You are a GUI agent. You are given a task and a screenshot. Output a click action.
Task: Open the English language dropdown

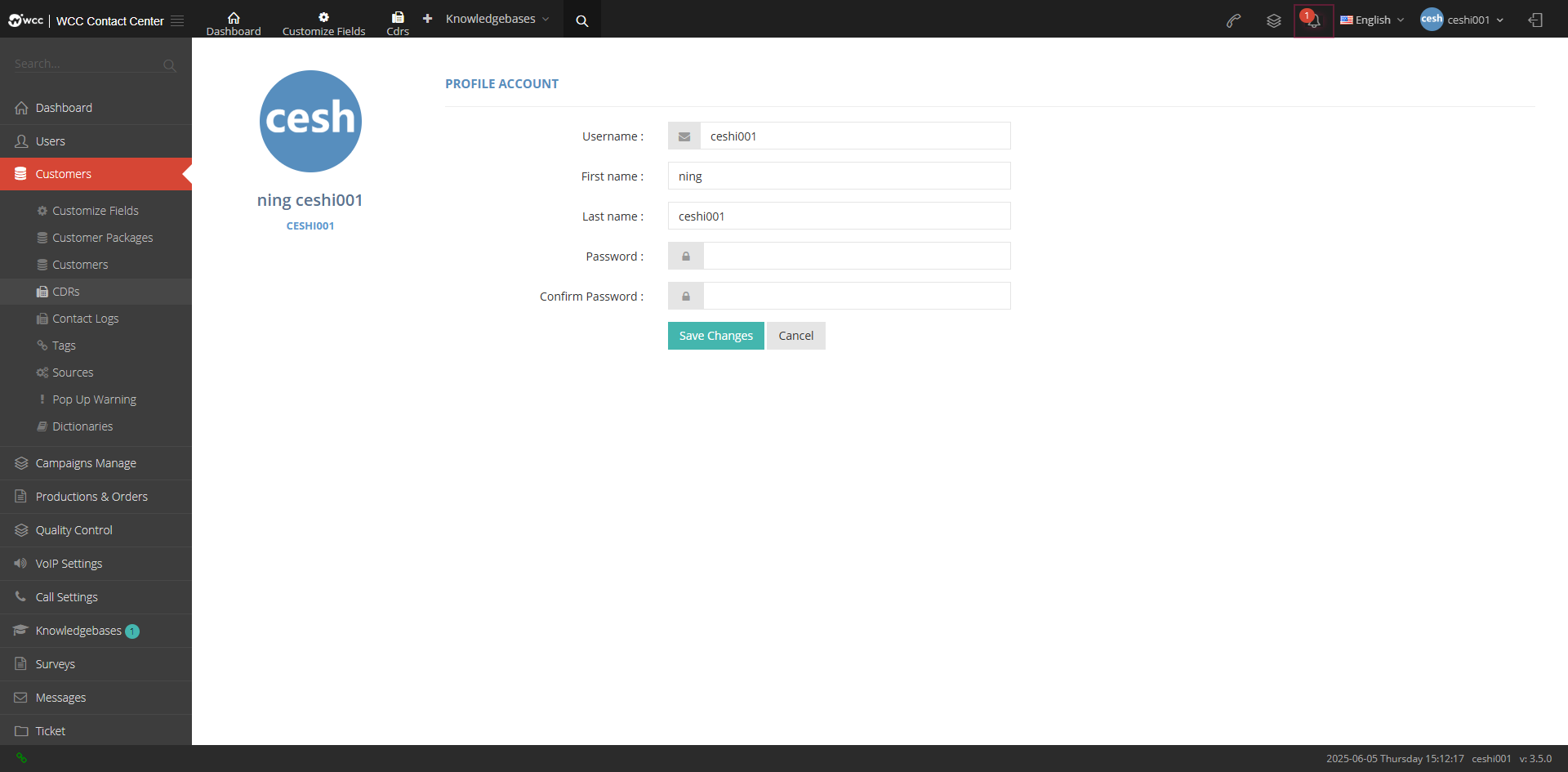1372,20
